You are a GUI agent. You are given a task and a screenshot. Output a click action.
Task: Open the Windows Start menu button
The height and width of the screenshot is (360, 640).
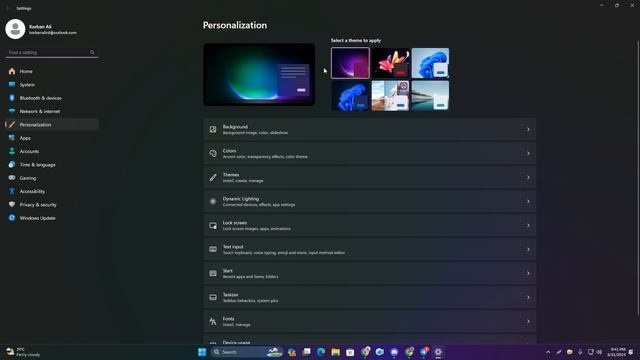[x=202, y=352]
